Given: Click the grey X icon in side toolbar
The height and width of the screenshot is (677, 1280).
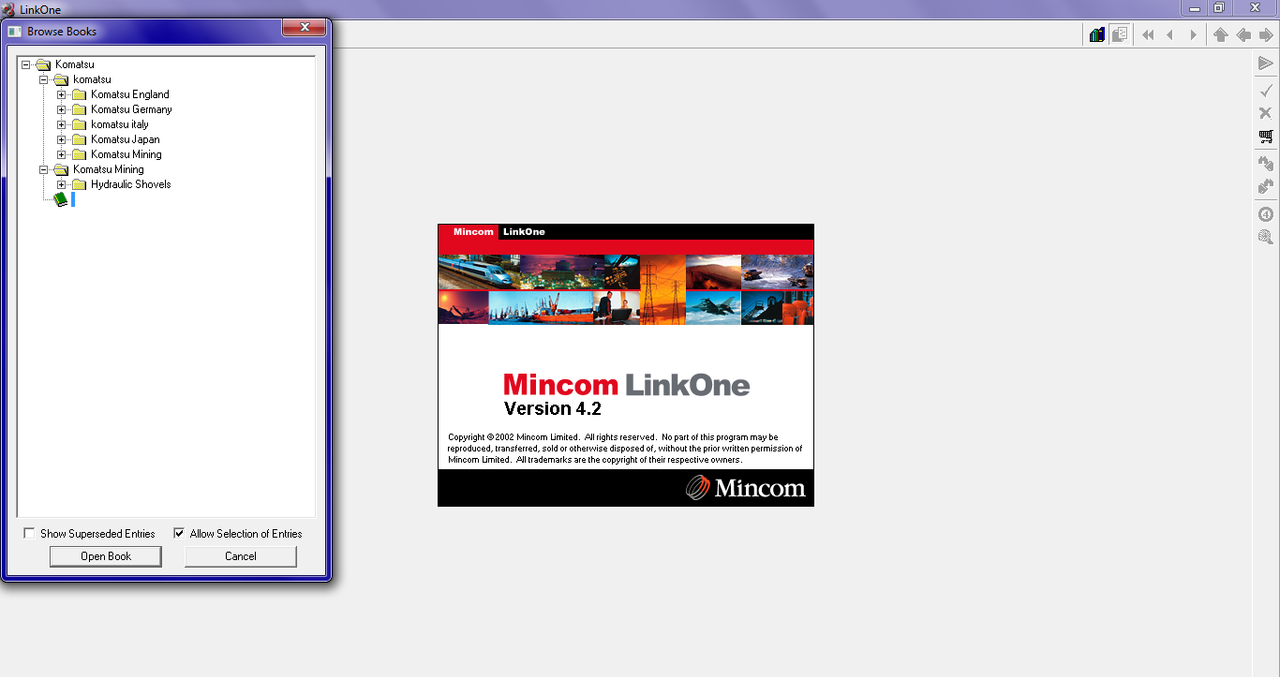Looking at the screenshot, I should 1266,112.
